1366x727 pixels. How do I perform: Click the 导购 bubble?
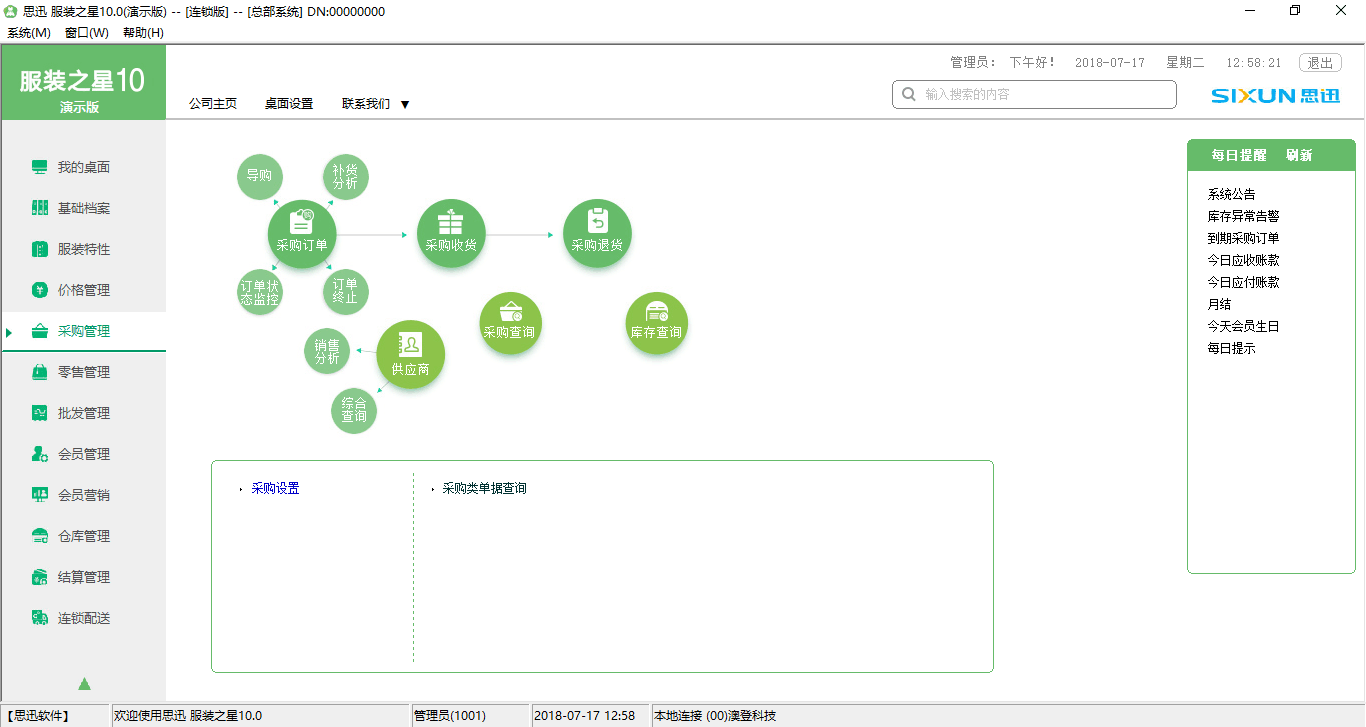[x=260, y=176]
